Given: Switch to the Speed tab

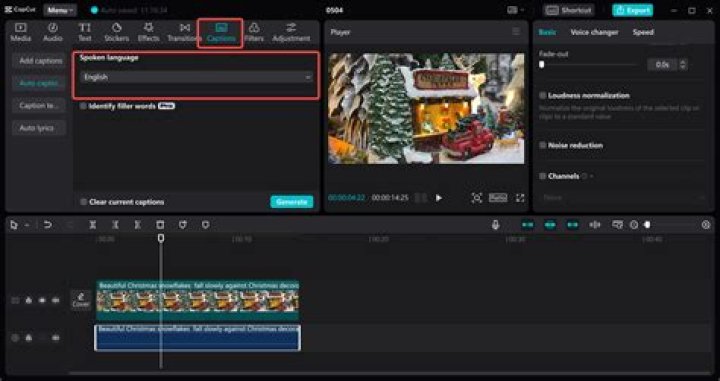Looking at the screenshot, I should point(643,32).
